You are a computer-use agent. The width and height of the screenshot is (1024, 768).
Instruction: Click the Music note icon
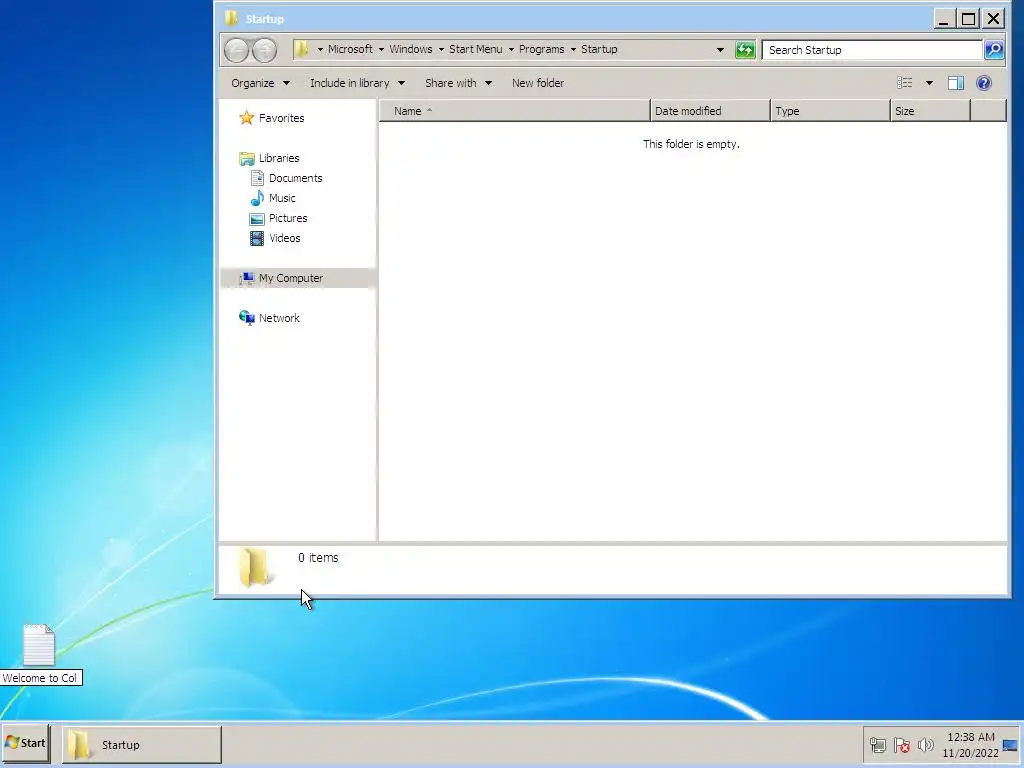257,198
